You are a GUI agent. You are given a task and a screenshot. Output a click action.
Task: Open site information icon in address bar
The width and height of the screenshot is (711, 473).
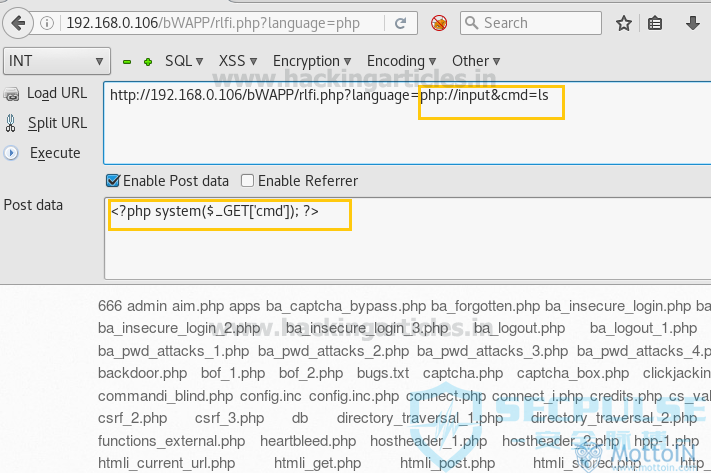47,23
